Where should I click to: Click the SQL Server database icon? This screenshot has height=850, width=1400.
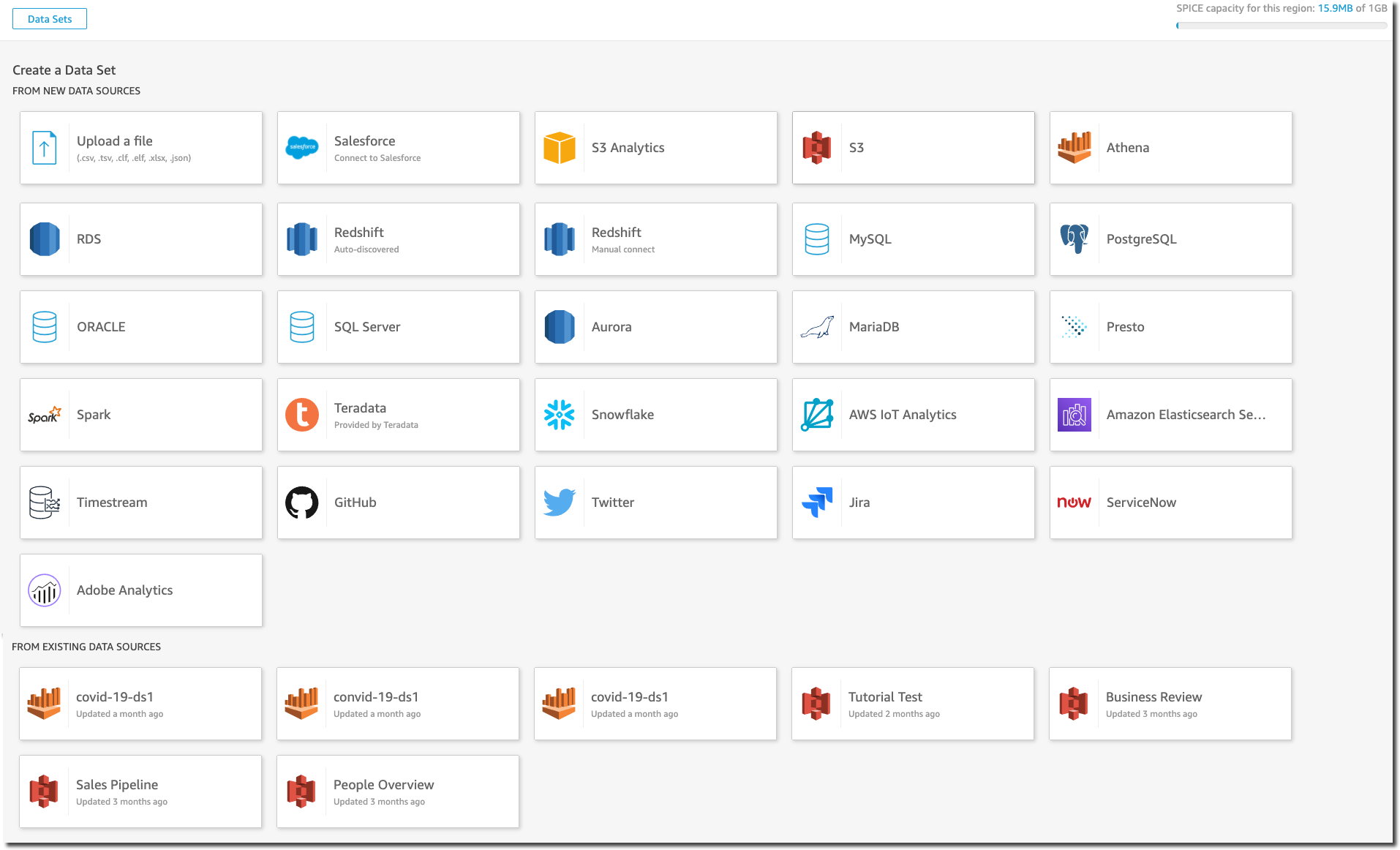tap(302, 327)
